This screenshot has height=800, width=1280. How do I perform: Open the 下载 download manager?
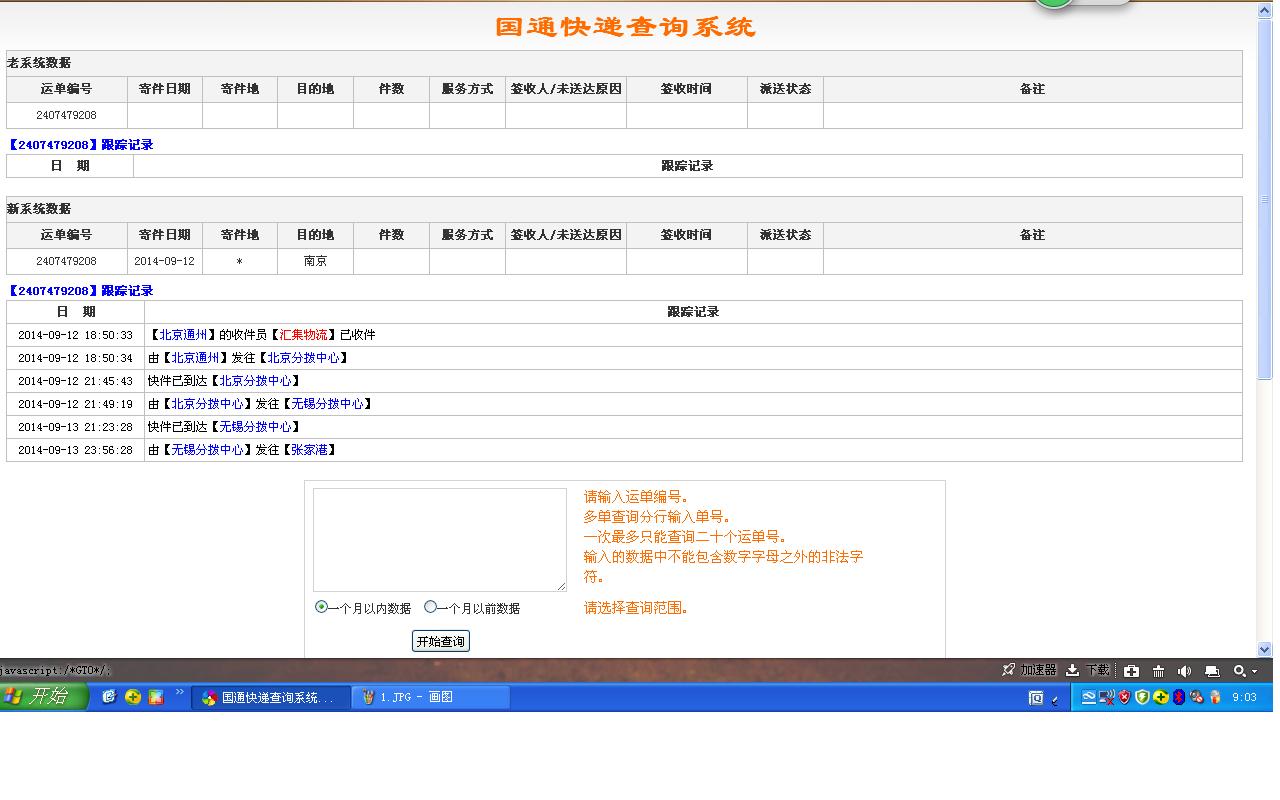(1088, 670)
